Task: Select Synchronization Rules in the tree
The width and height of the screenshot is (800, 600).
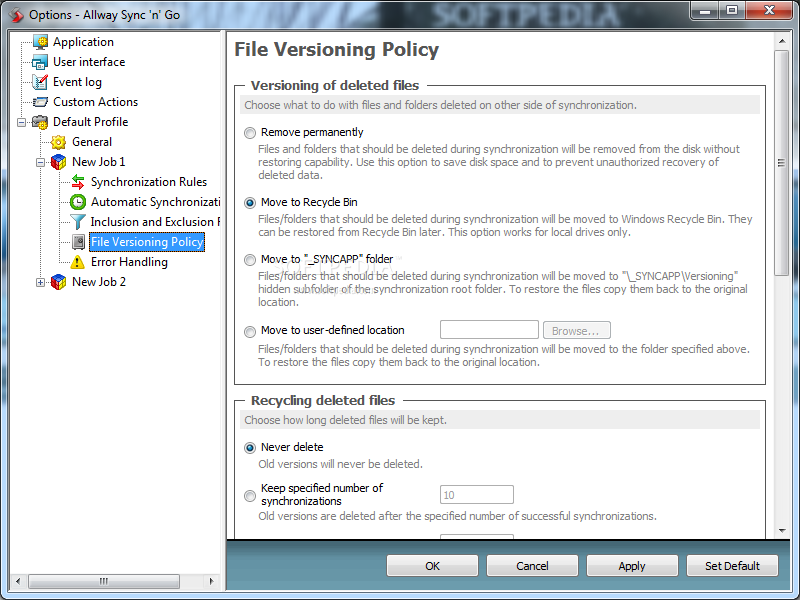Action: (x=148, y=182)
